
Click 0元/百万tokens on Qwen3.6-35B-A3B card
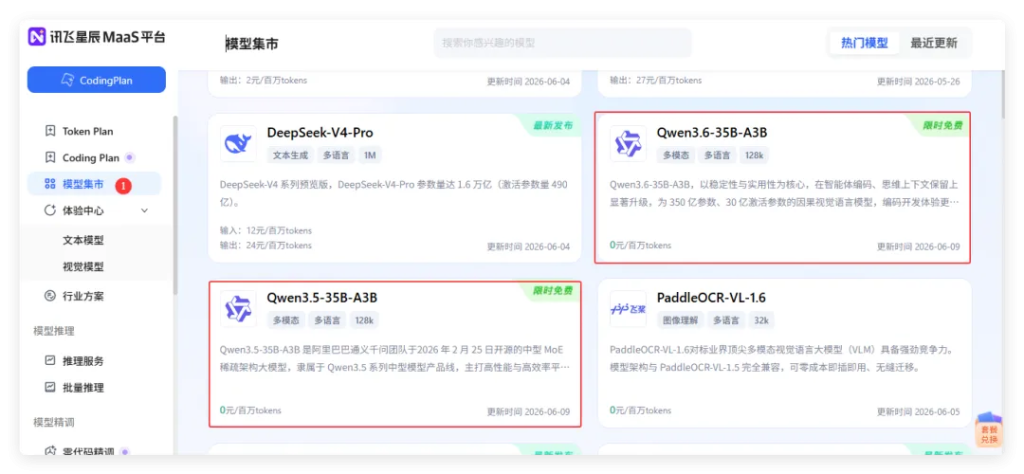coord(640,245)
